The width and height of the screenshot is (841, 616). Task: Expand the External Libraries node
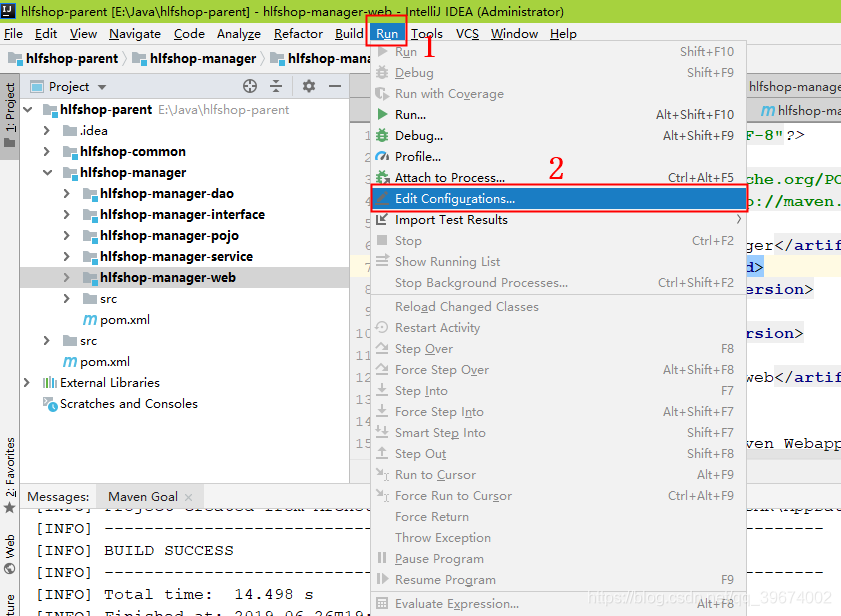[x=27, y=383]
